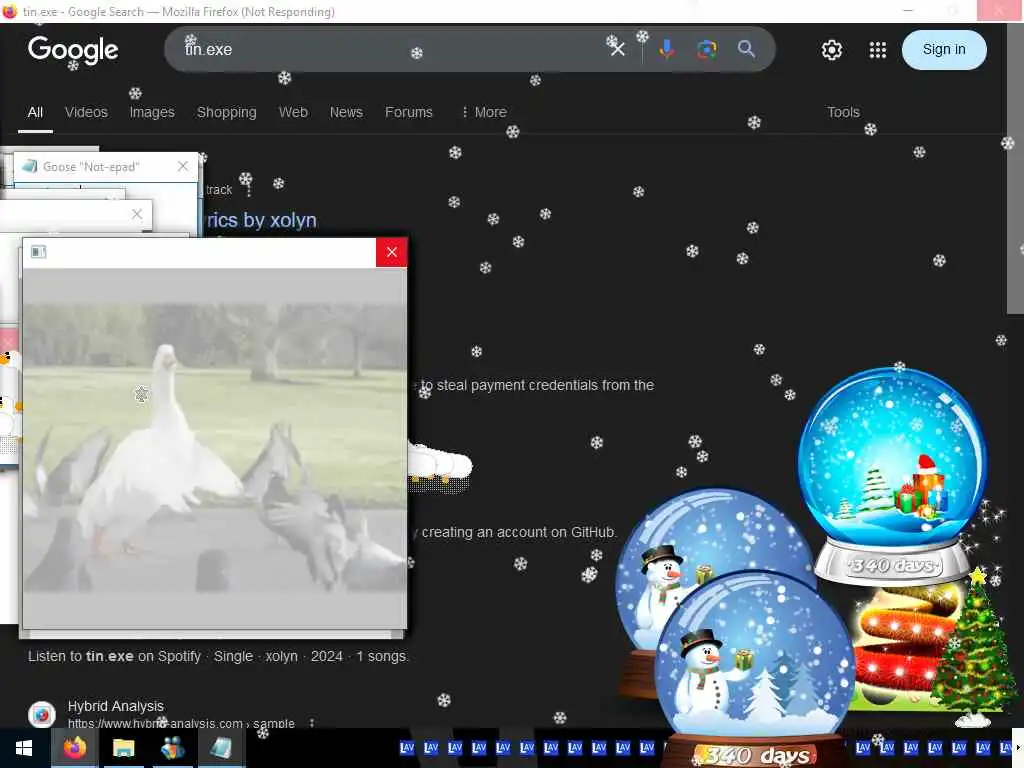Image resolution: width=1024 pixels, height=768 pixels.
Task: Click the Goose "Not-epad" title icon
Action: click(29, 167)
